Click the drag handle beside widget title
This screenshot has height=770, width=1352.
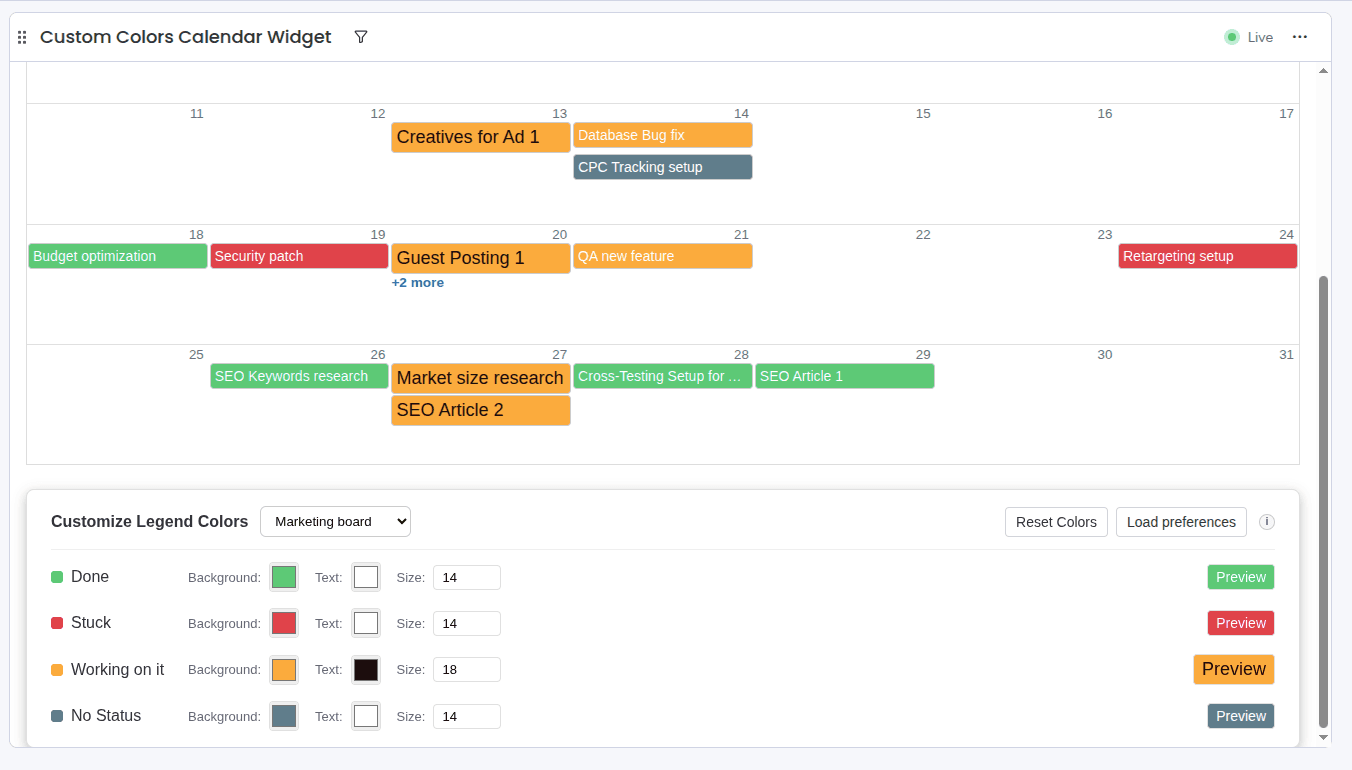[21, 36]
